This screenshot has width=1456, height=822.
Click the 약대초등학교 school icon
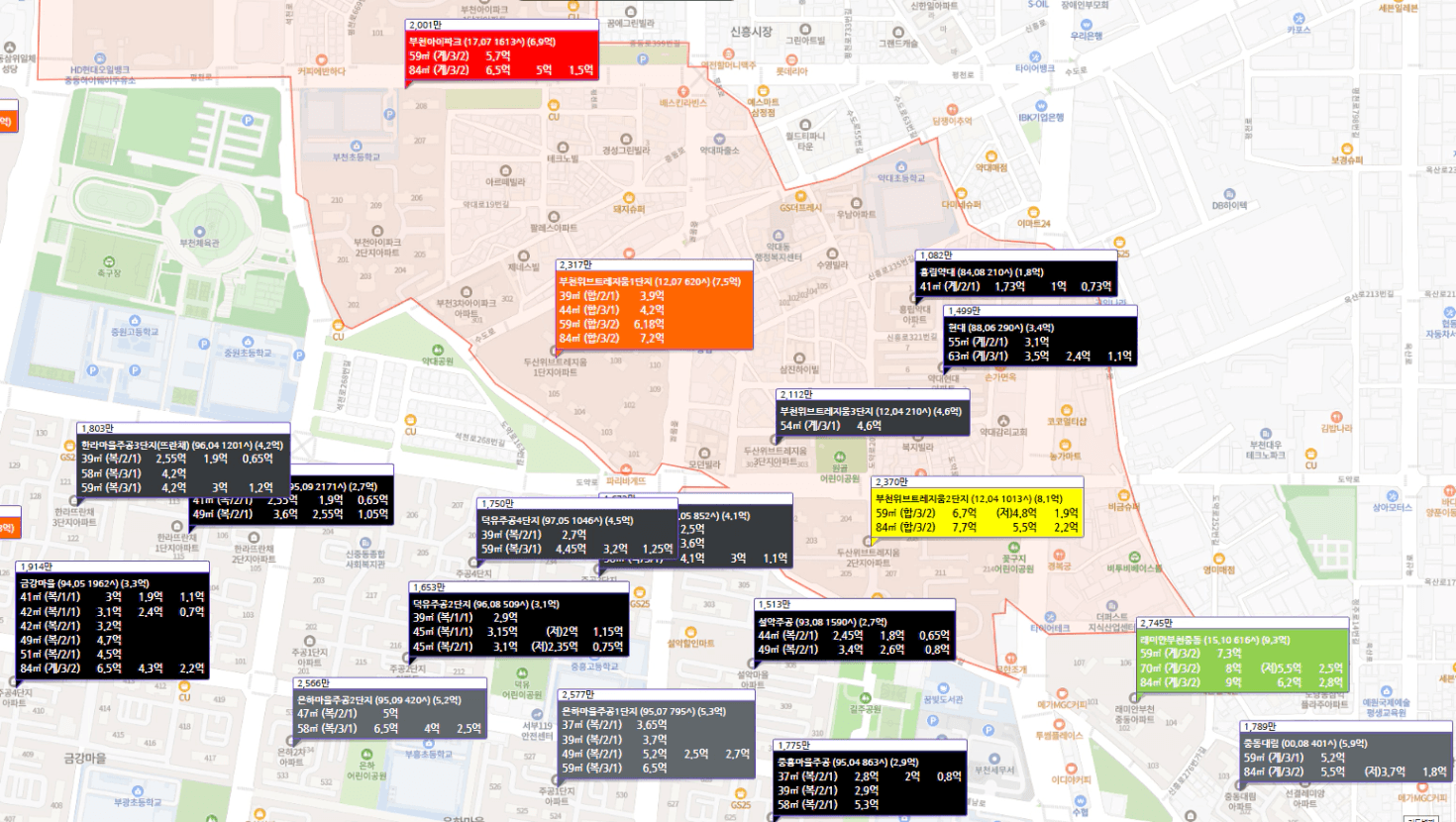tap(900, 167)
